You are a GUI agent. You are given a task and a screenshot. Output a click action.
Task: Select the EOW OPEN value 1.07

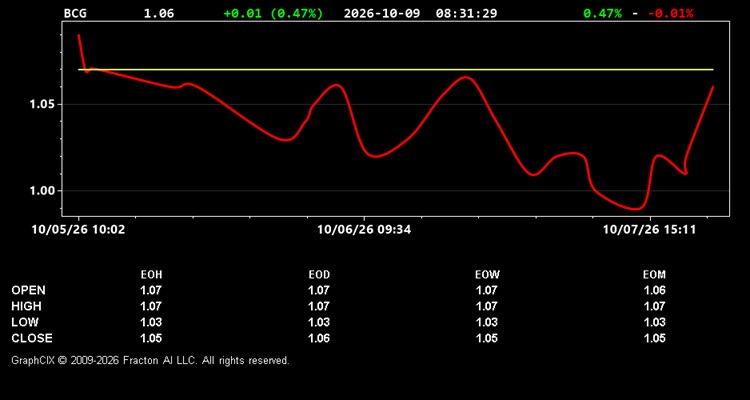[487, 290]
